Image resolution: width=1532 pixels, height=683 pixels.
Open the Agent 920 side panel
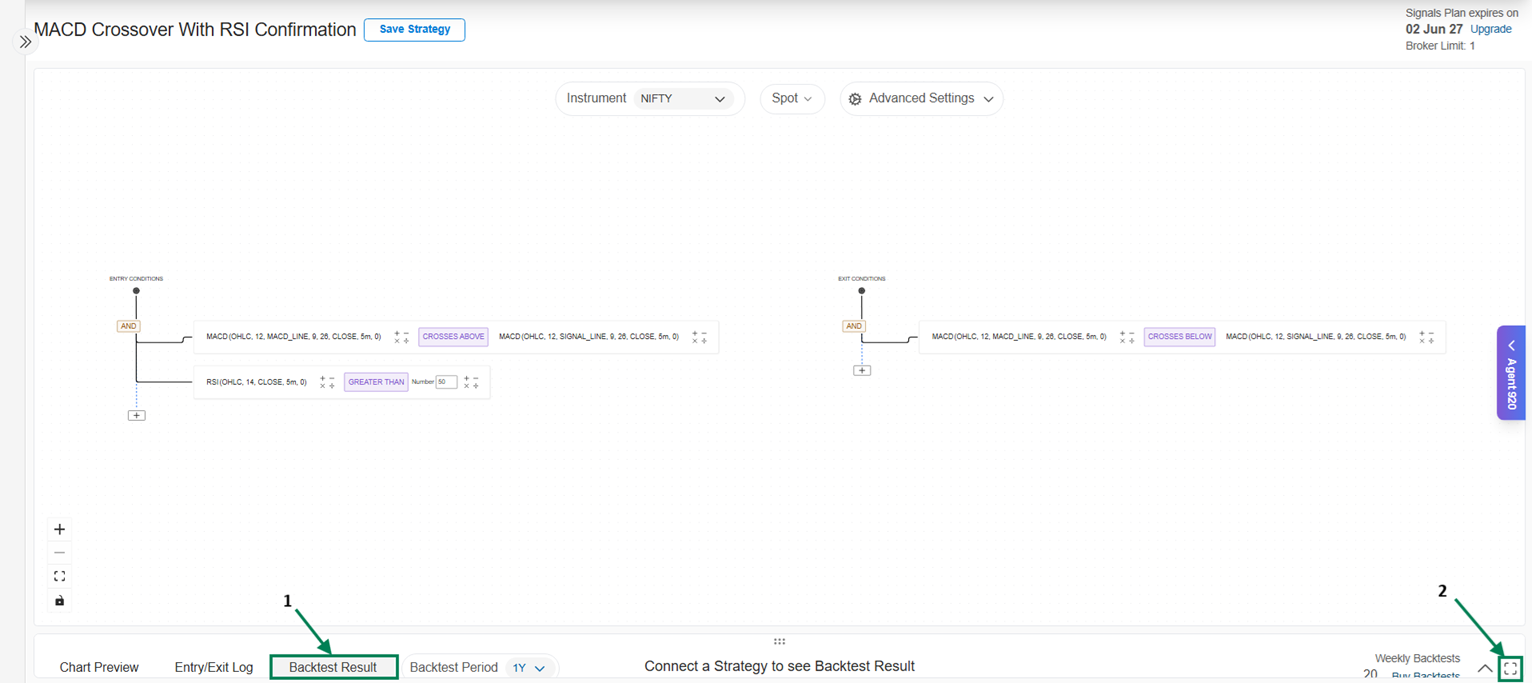pyautogui.click(x=1510, y=372)
